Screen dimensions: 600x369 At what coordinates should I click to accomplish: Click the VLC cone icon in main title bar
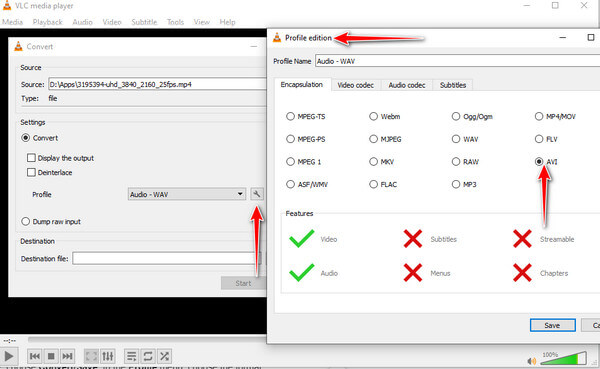tap(7, 5)
